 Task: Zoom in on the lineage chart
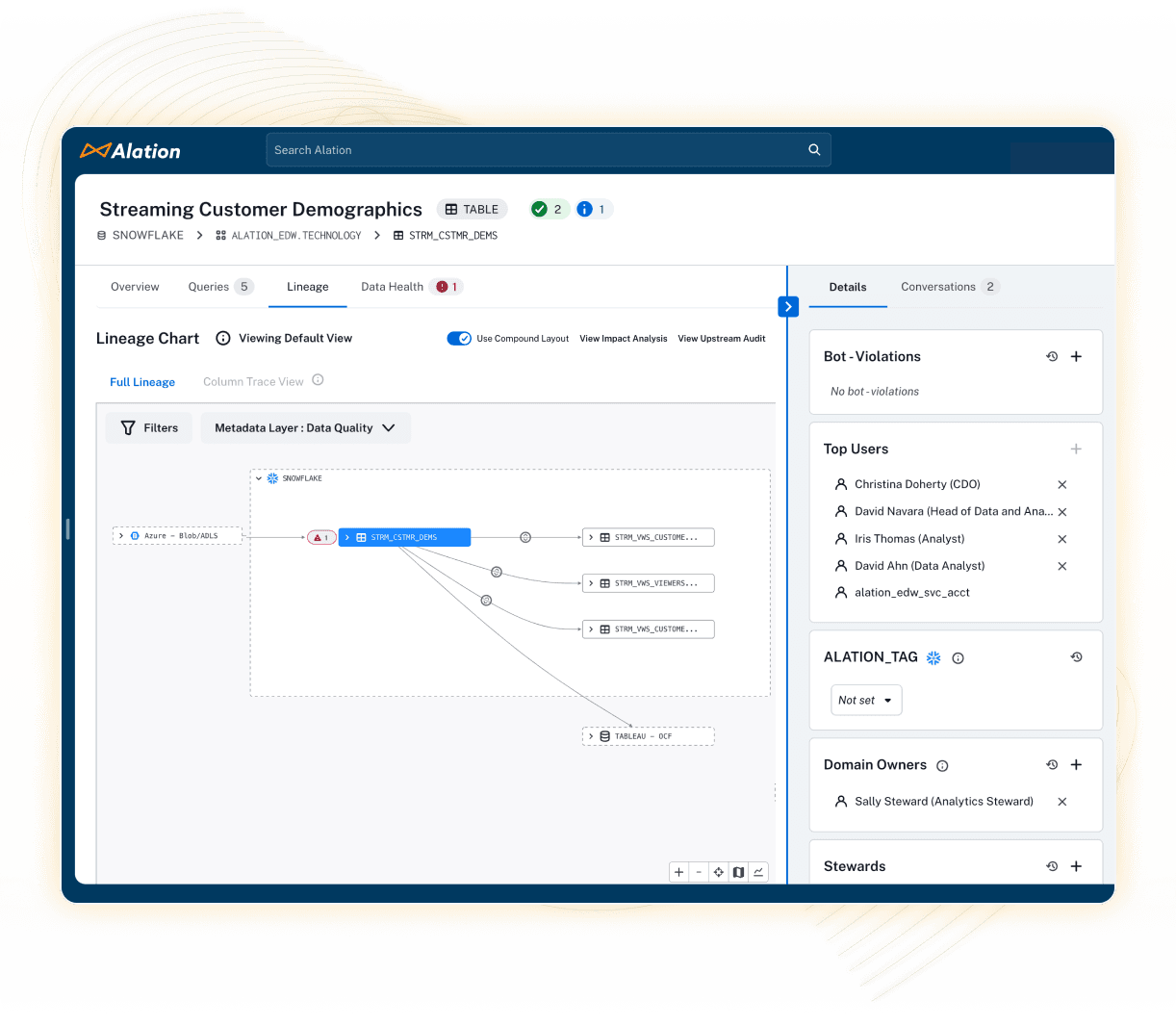[678, 871]
